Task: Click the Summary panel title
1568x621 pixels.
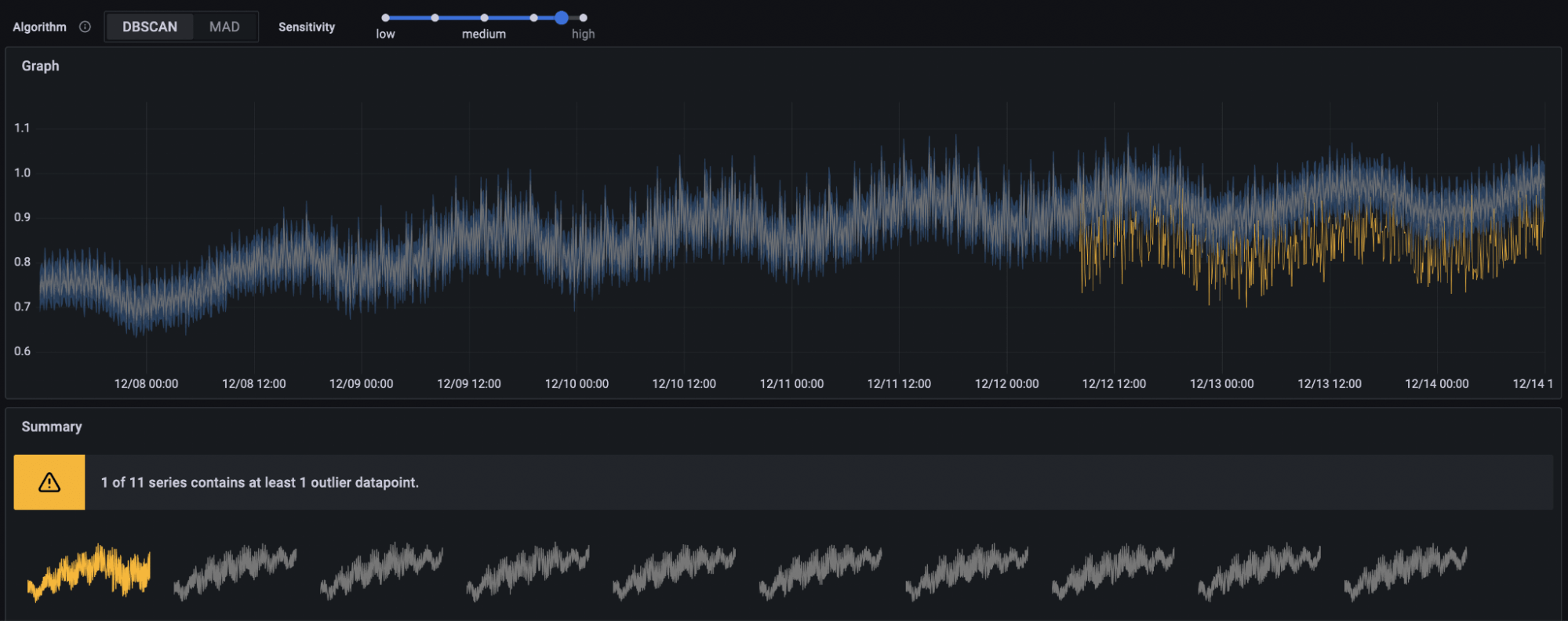Action: pos(52,427)
